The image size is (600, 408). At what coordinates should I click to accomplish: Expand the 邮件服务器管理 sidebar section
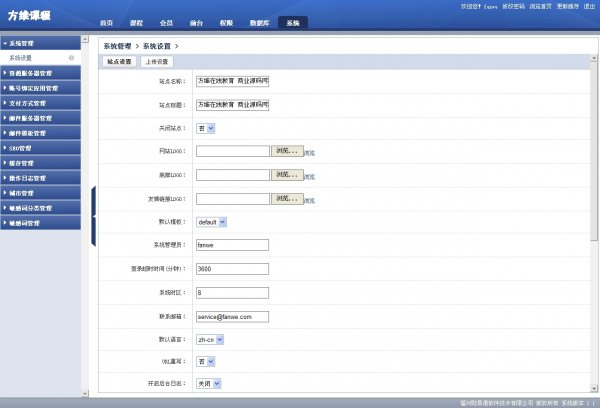click(x=42, y=118)
